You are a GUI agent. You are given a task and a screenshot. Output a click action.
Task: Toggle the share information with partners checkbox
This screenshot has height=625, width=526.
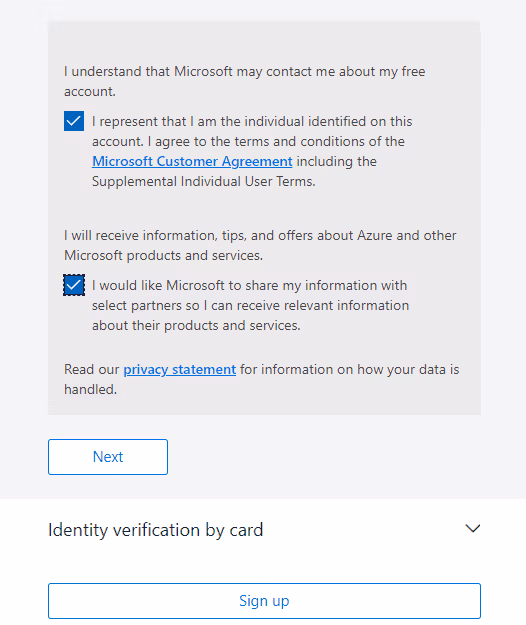74,285
